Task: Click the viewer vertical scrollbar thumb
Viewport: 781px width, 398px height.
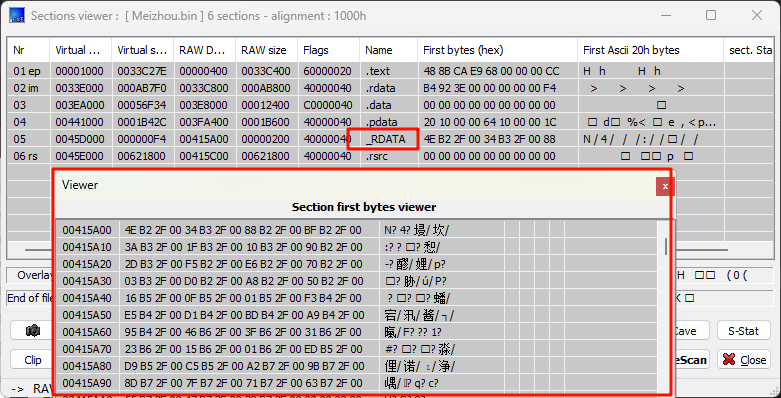Action: (666, 246)
